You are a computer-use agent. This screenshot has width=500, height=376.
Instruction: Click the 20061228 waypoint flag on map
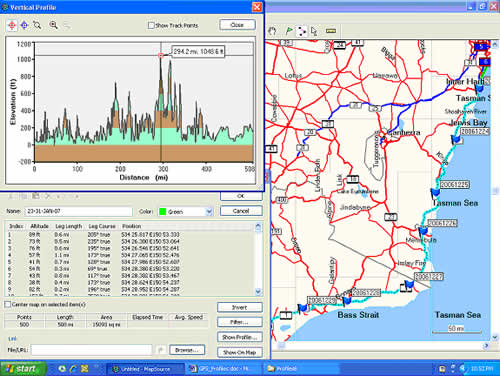pyautogui.click(x=347, y=300)
